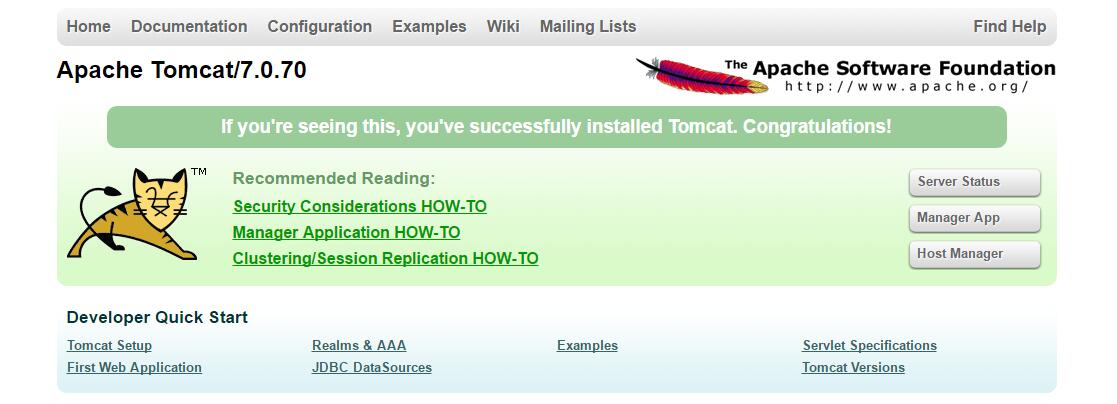Click the JDBC DataSources link
1117x404 pixels.
(x=371, y=368)
